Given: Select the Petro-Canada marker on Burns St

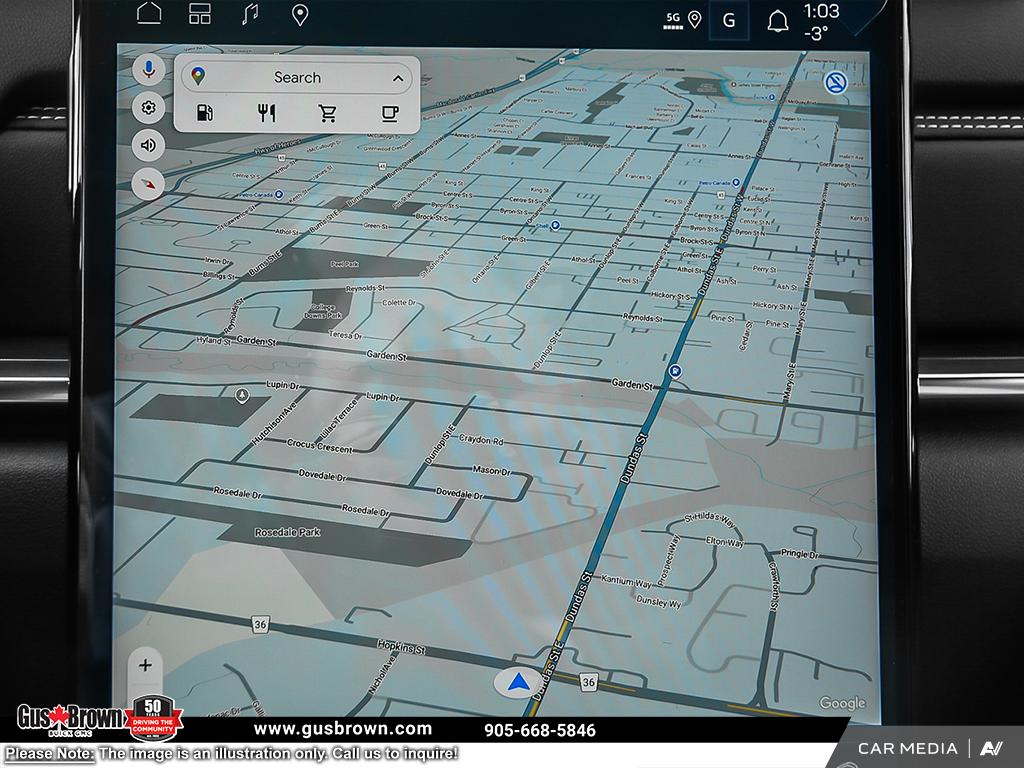Looking at the screenshot, I should coord(278,193).
